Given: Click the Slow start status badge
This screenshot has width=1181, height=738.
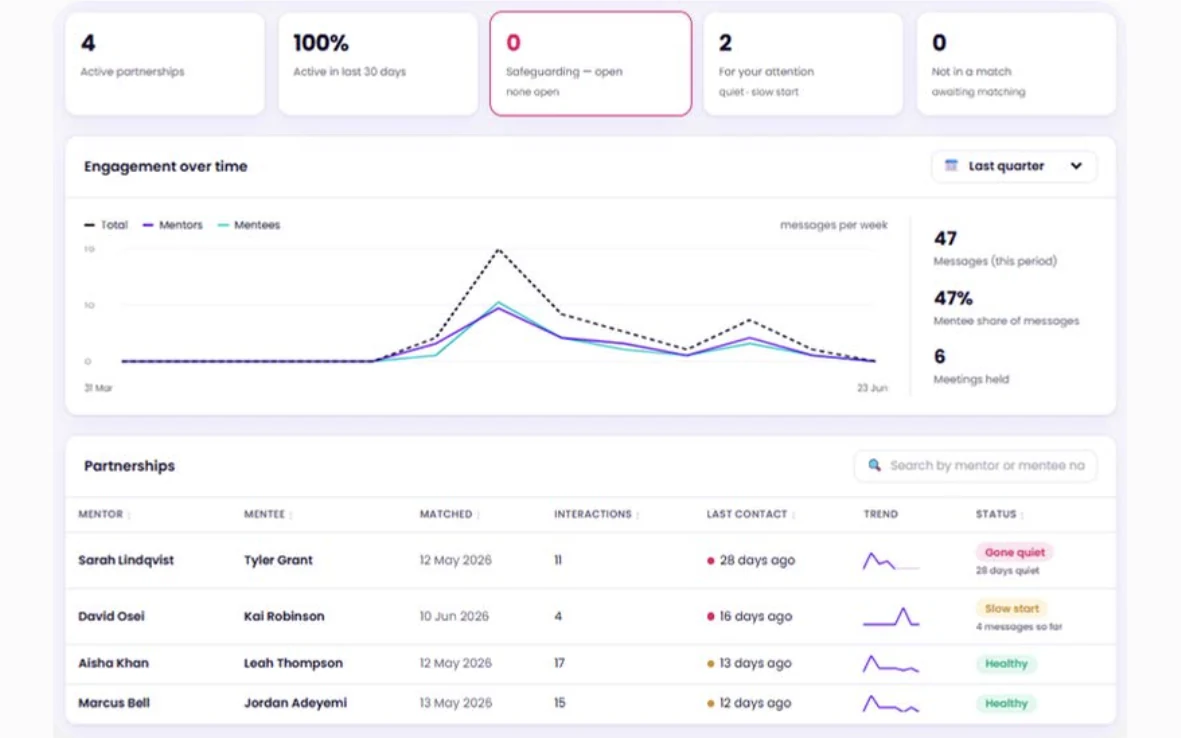Looking at the screenshot, I should pos(1012,608).
